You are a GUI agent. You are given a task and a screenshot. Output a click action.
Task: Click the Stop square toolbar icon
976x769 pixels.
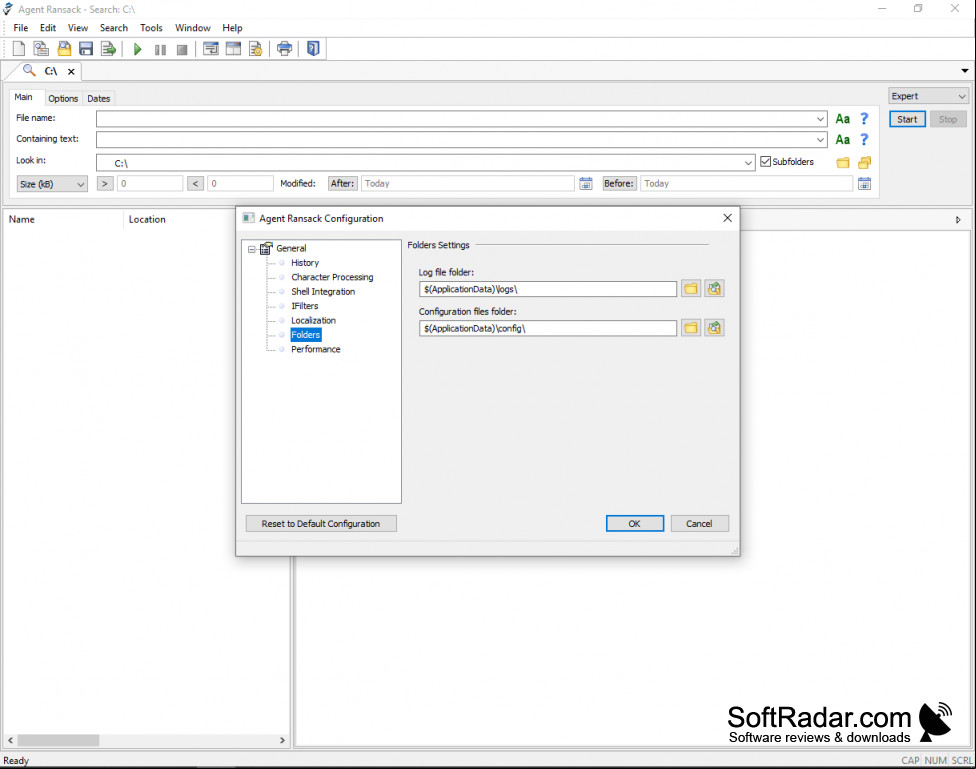coord(182,49)
